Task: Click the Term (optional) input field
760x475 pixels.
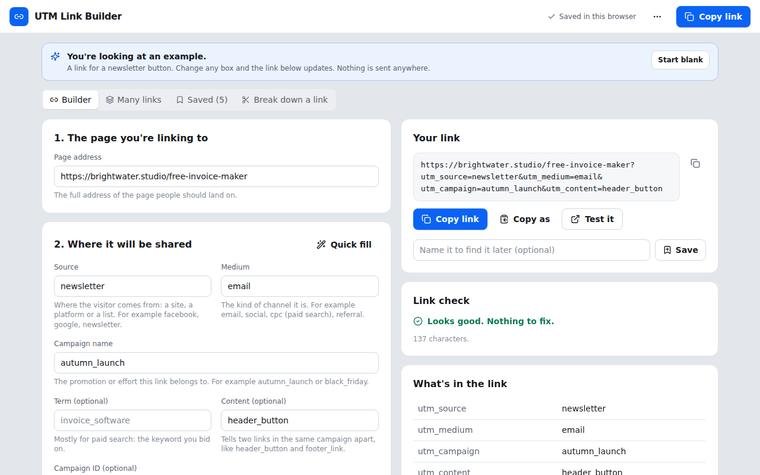Action: click(132, 421)
